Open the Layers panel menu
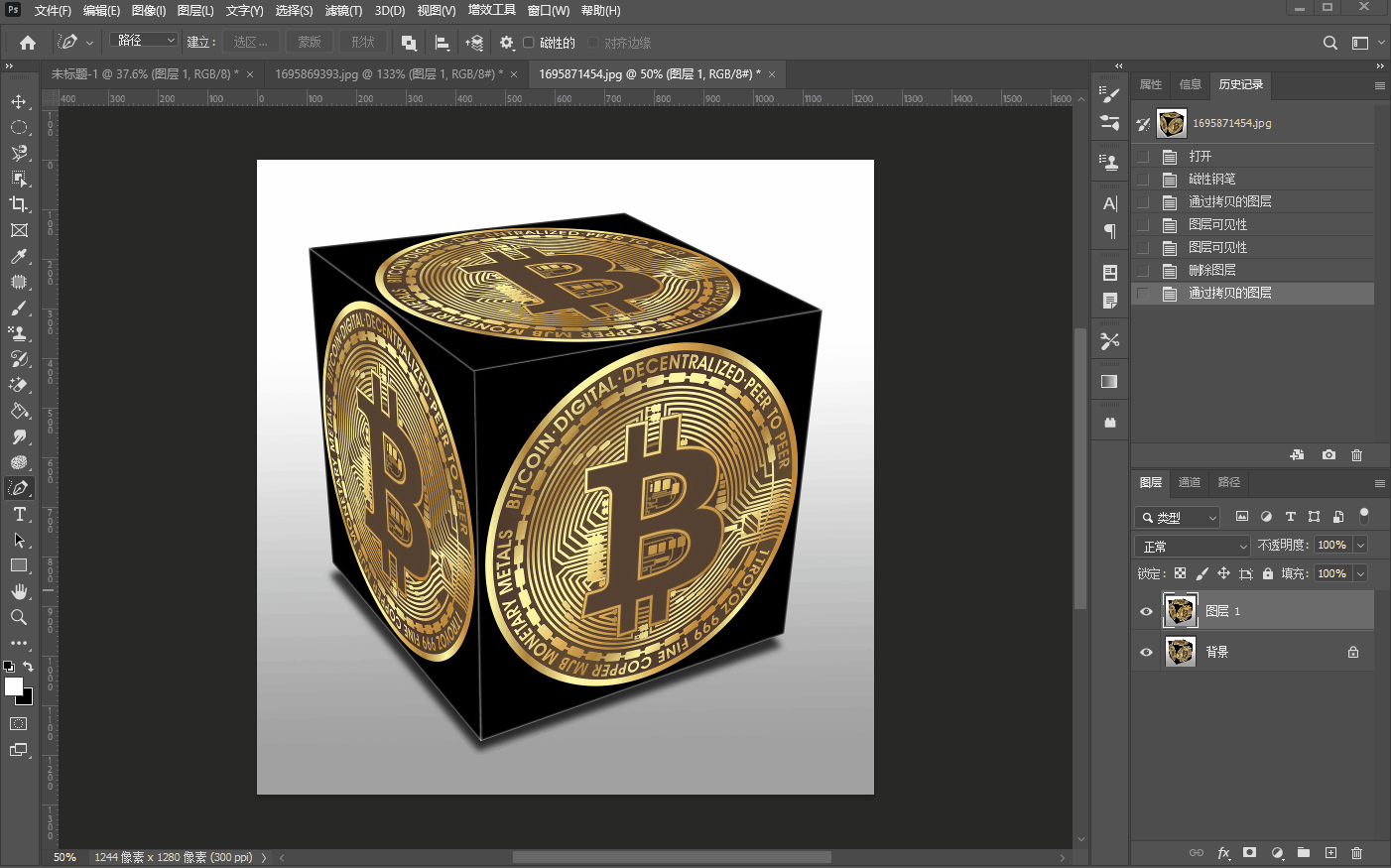 (1379, 483)
